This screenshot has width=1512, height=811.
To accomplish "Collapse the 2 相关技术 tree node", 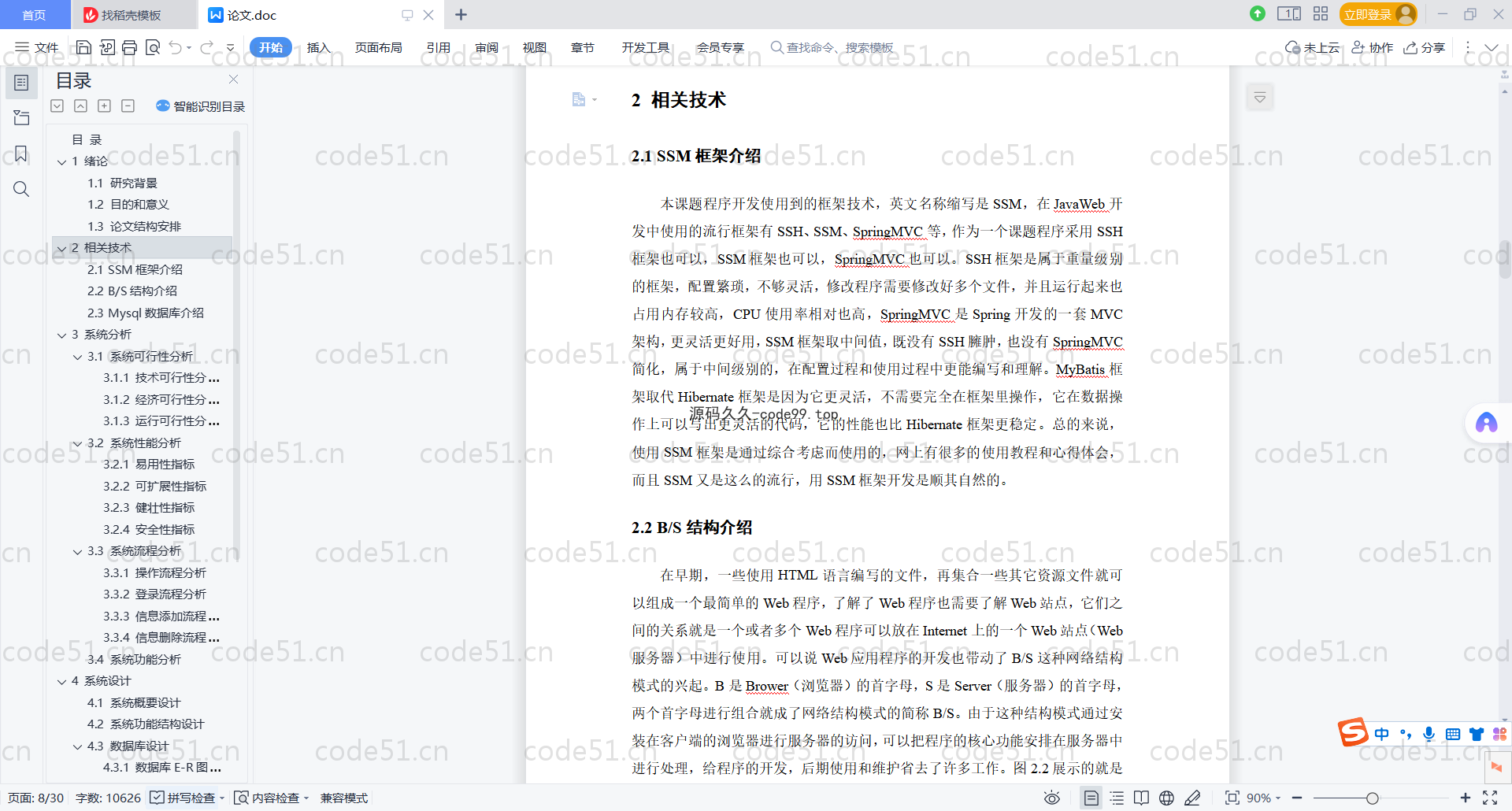I will click(62, 248).
